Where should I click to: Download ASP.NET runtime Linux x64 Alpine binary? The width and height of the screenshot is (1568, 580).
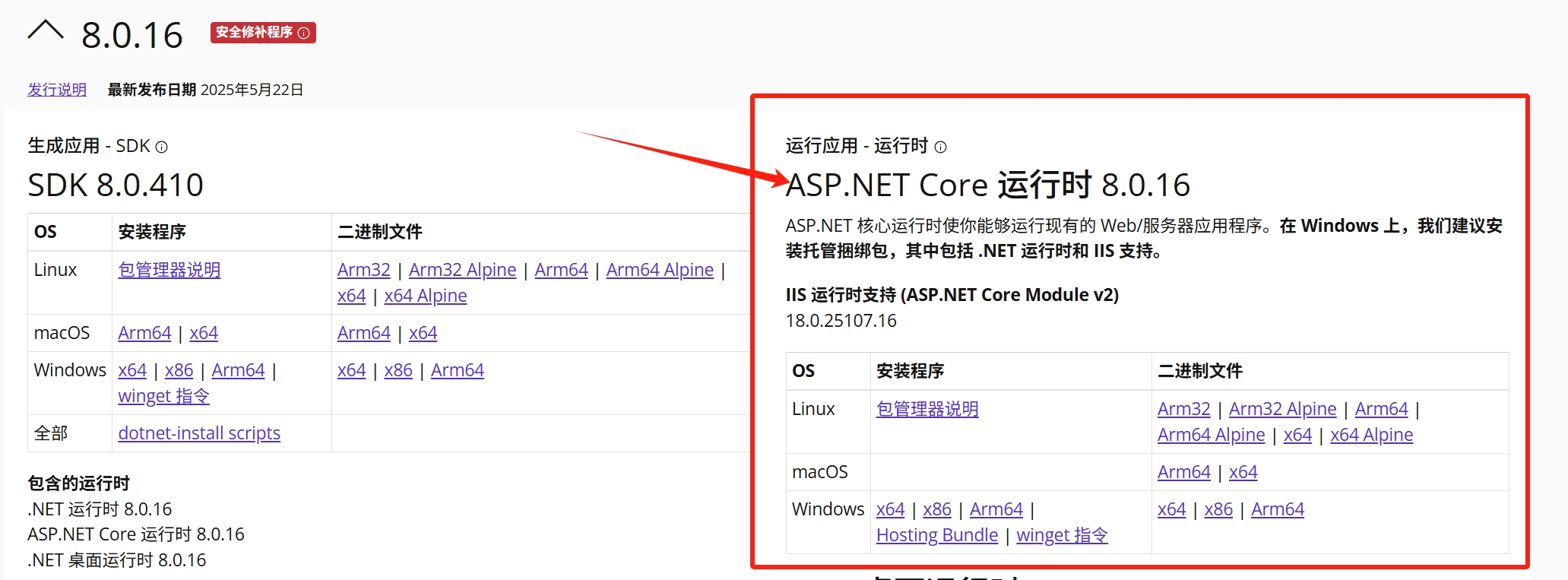[1372, 435]
